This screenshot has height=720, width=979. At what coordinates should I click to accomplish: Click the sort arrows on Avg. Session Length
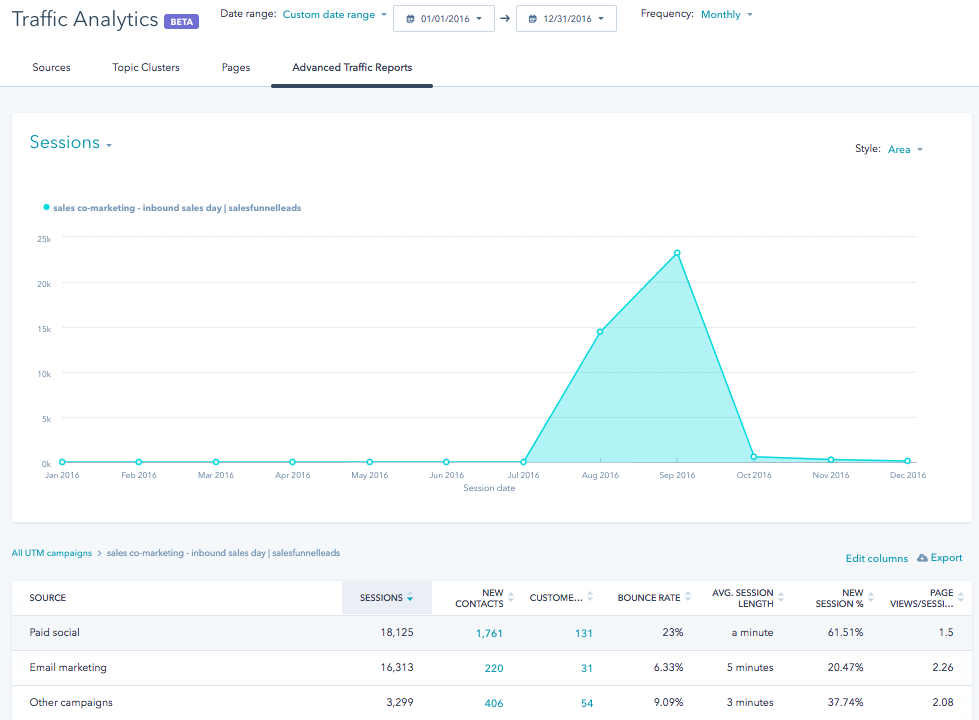(782, 598)
